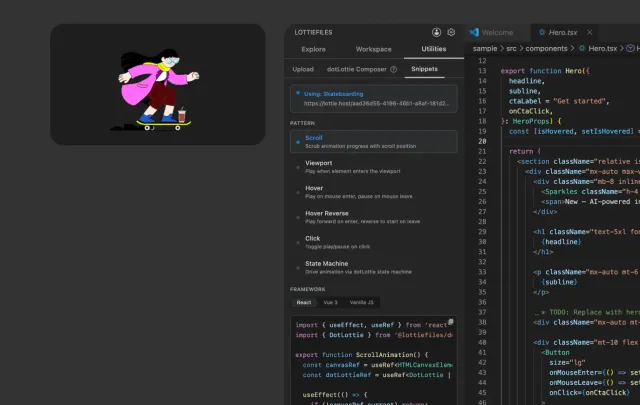The height and width of the screenshot is (405, 640).
Task: Activate the Hero.tsx editor tab
Action: tap(562, 32)
